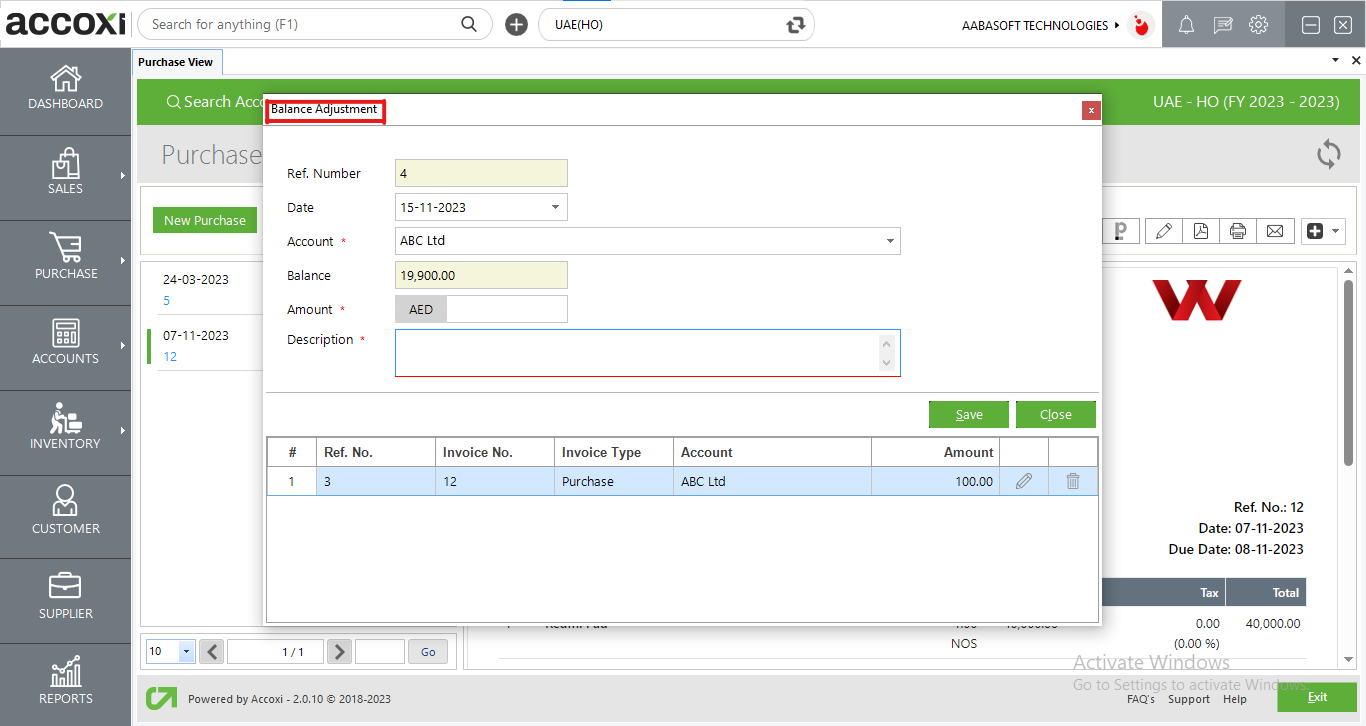Click the chat feedback icon in the header
This screenshot has width=1366, height=726.
(1222, 24)
